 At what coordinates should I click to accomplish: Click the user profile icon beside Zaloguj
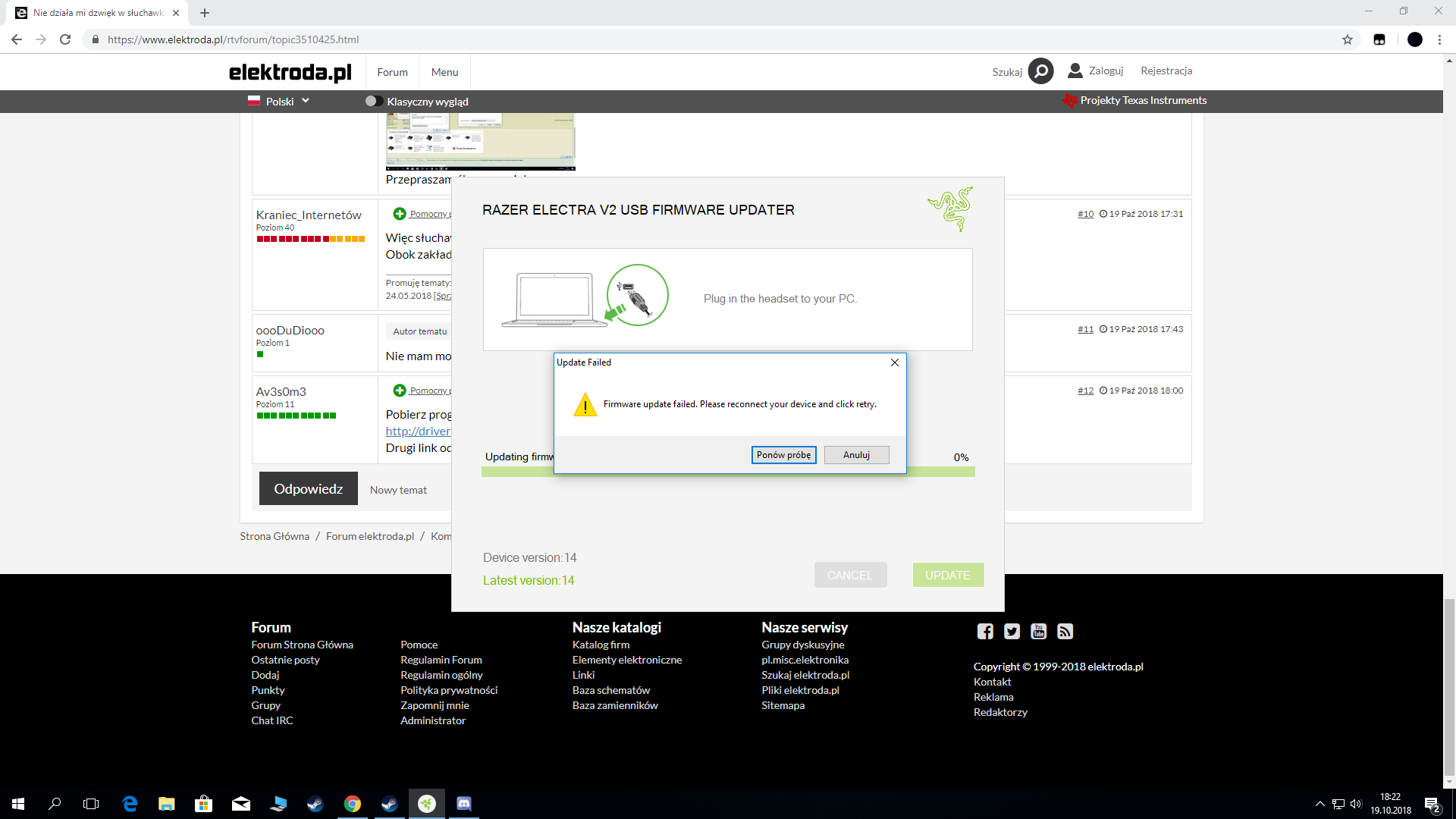pyautogui.click(x=1075, y=71)
